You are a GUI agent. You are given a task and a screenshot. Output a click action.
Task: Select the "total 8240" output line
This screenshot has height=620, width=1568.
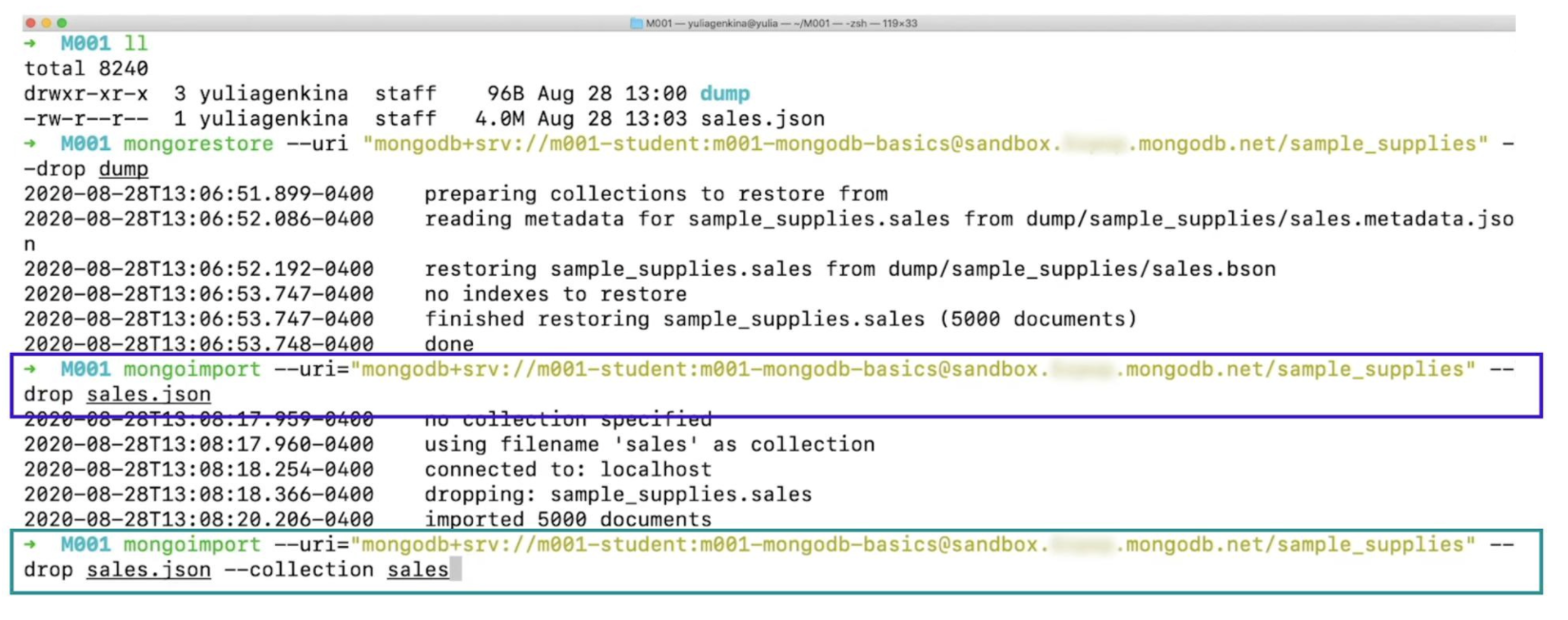click(86, 68)
